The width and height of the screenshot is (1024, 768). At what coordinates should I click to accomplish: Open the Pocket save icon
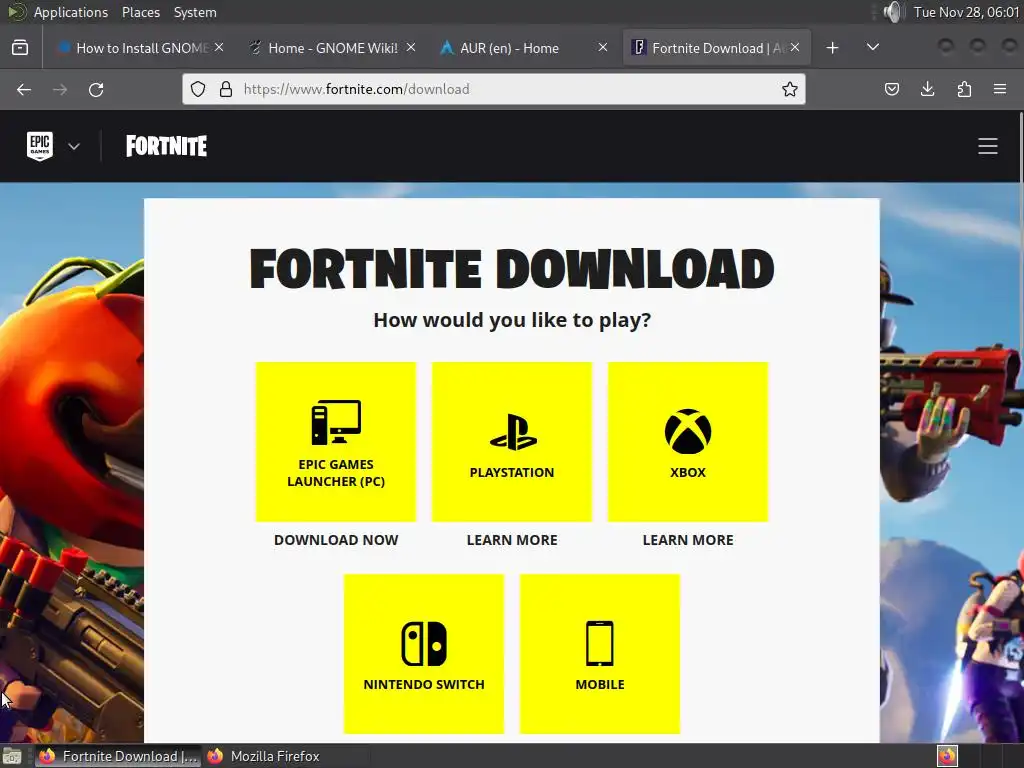[891, 89]
